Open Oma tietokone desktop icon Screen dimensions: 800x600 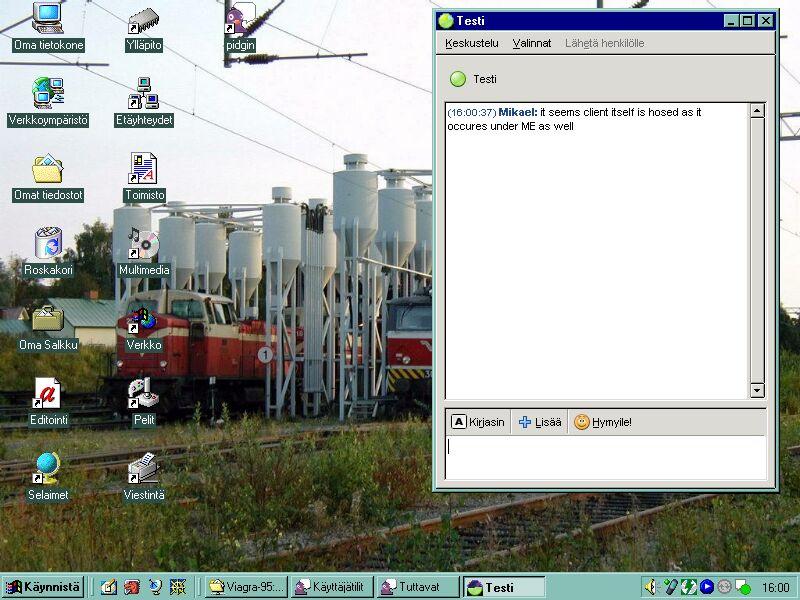tap(48, 22)
